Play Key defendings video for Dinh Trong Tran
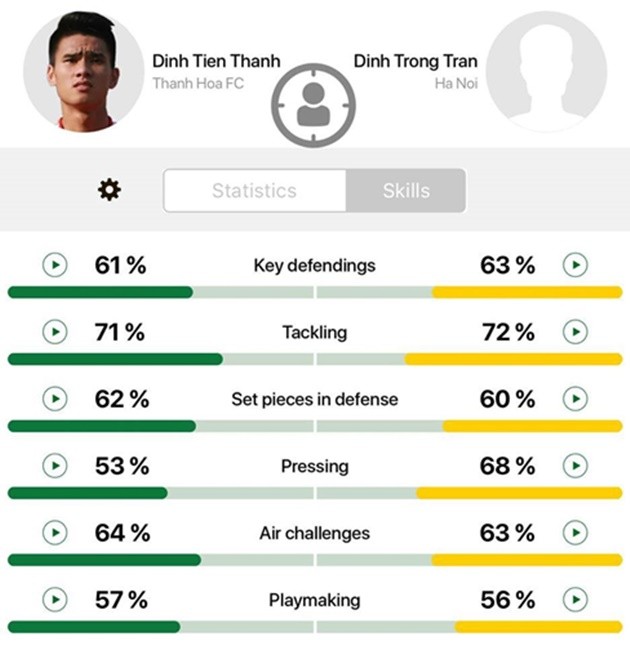Screen dimensions: 630x645 click(574, 265)
